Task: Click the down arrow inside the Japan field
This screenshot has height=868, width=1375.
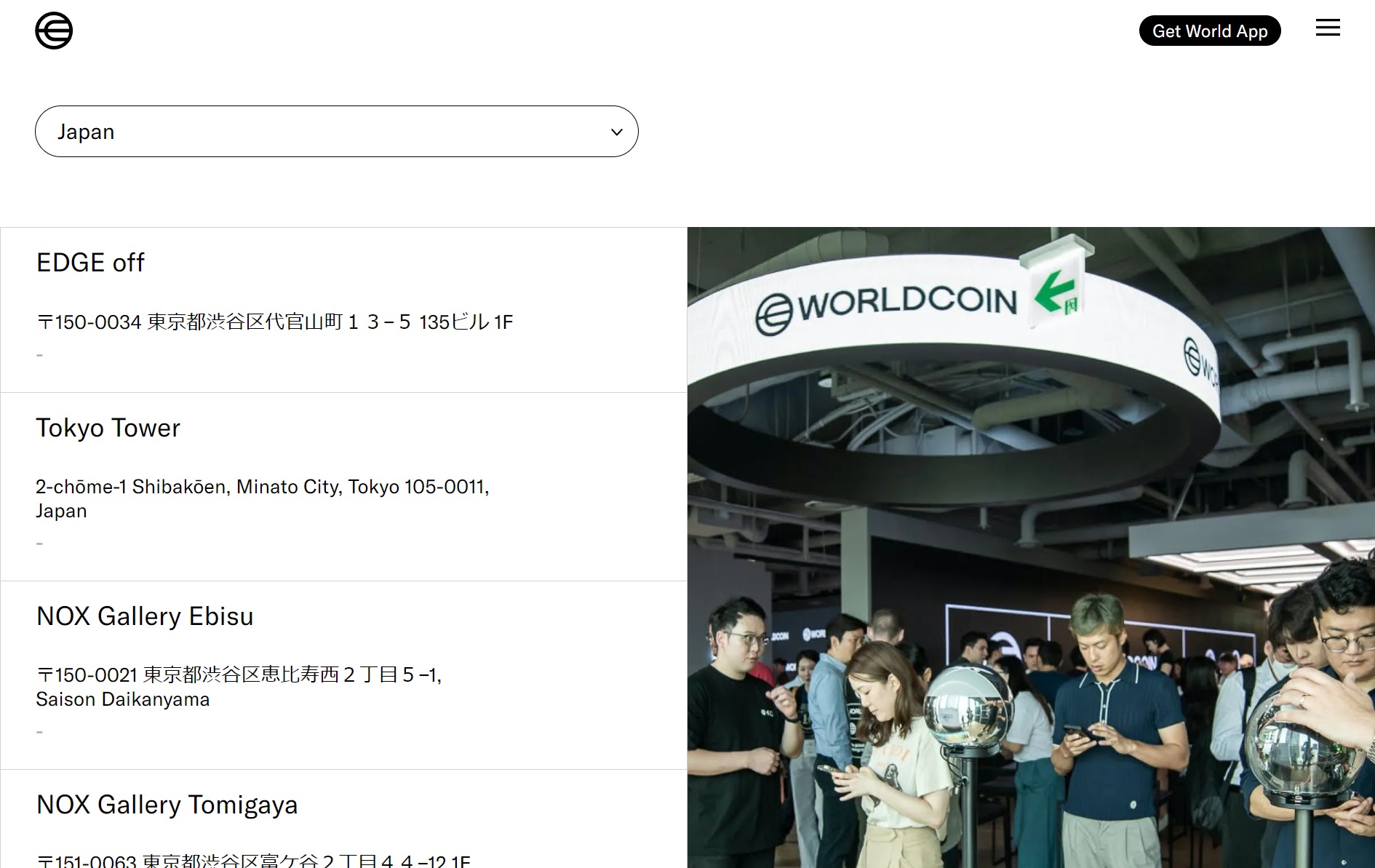Action: point(616,132)
